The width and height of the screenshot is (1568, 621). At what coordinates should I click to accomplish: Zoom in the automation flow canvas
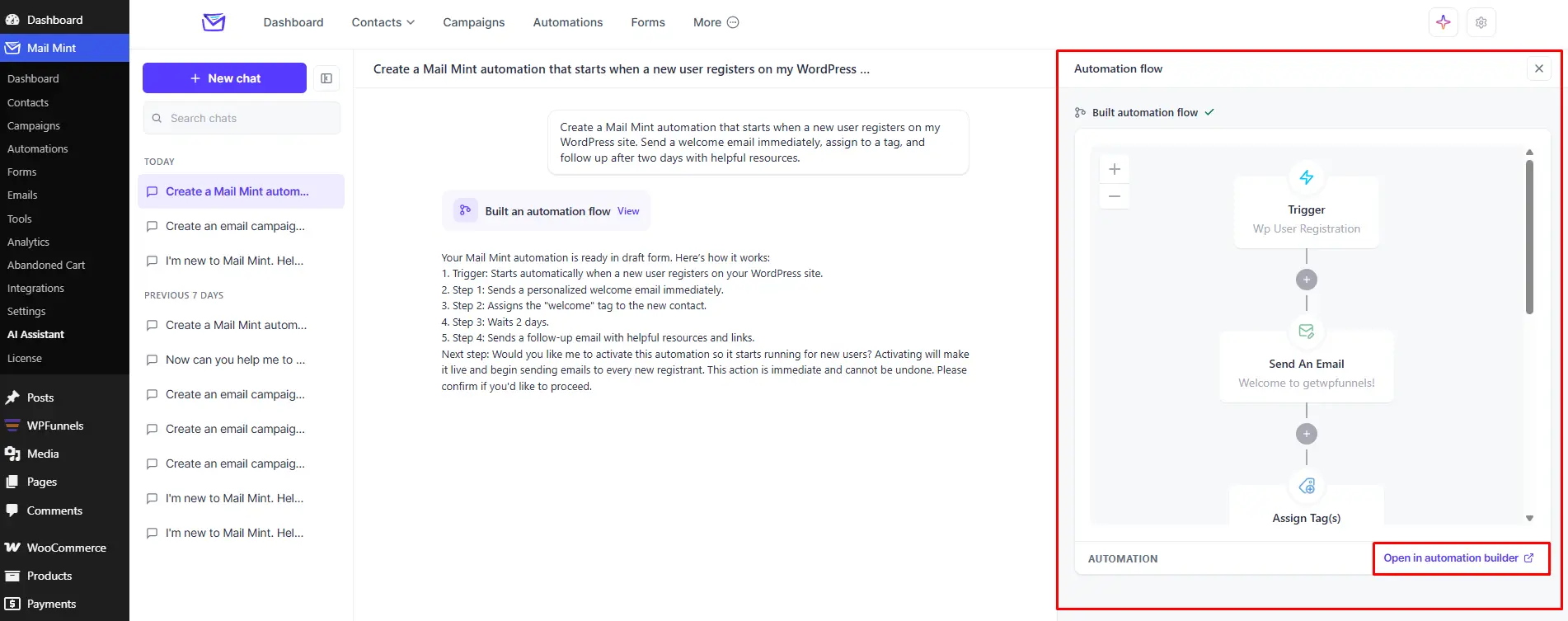pyautogui.click(x=1115, y=169)
